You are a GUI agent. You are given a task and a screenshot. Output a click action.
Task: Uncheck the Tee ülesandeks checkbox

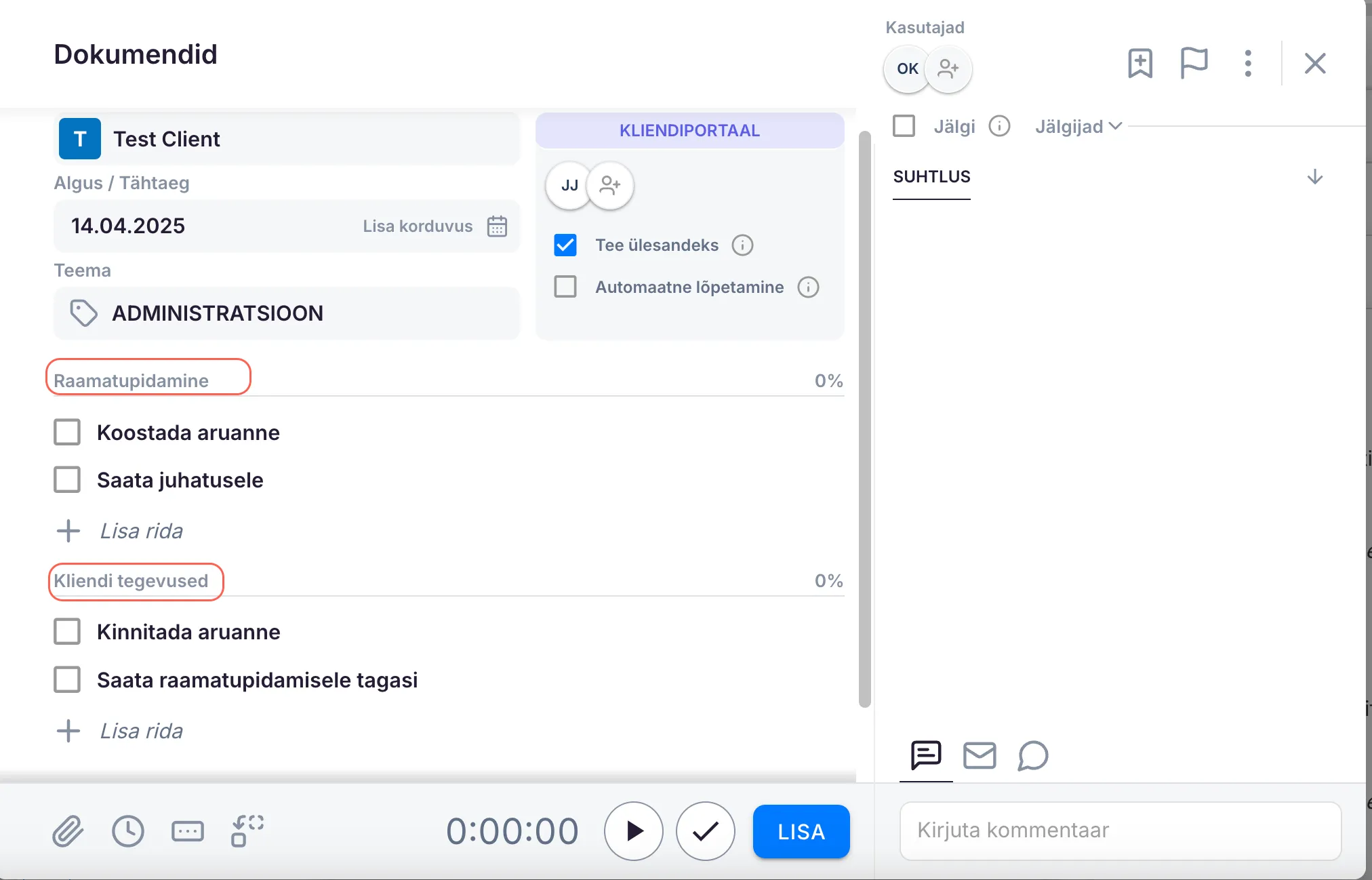coord(565,245)
